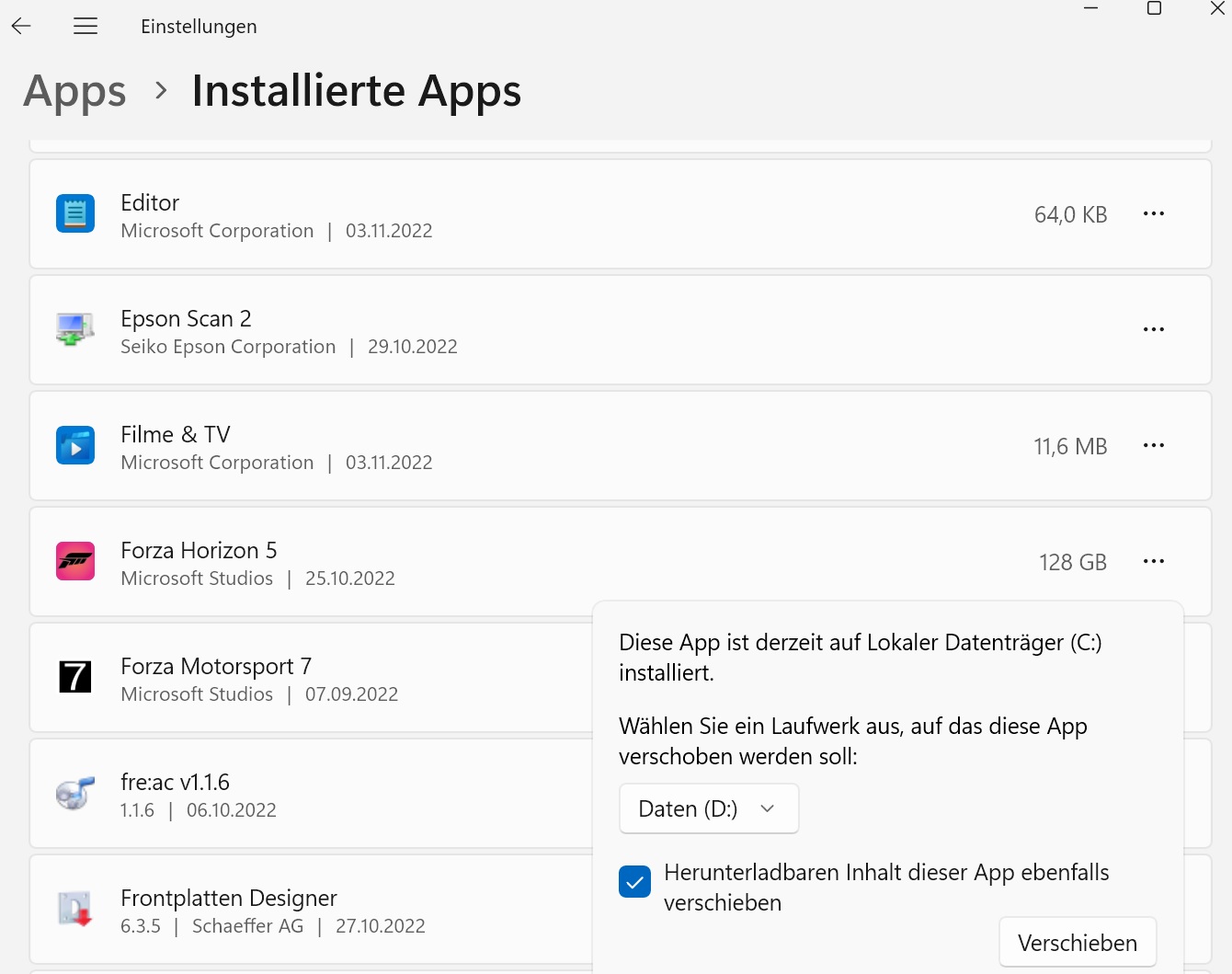Open the hamburger navigation menu
Viewport: 1232px width, 974px height.
(86, 26)
